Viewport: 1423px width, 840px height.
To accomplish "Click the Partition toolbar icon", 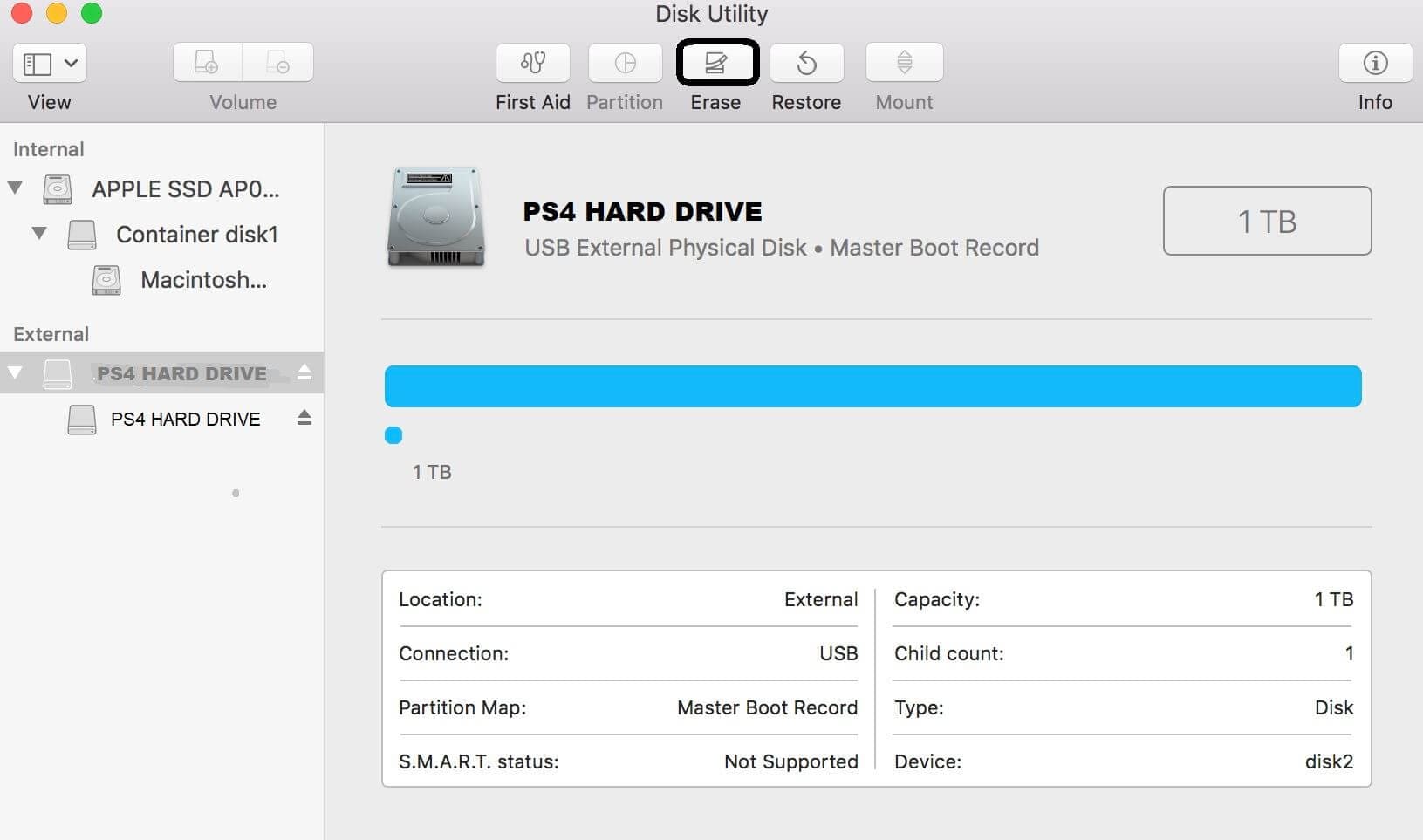I will pos(625,63).
